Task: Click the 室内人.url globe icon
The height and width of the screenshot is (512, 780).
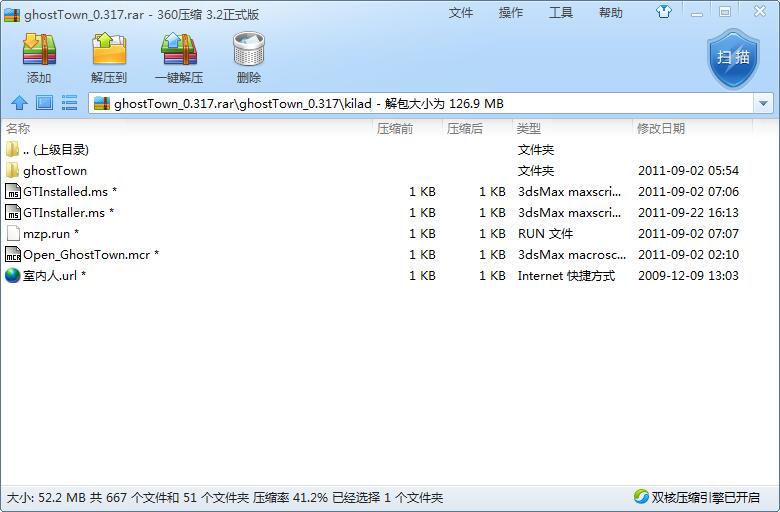Action: pyautogui.click(x=12, y=275)
